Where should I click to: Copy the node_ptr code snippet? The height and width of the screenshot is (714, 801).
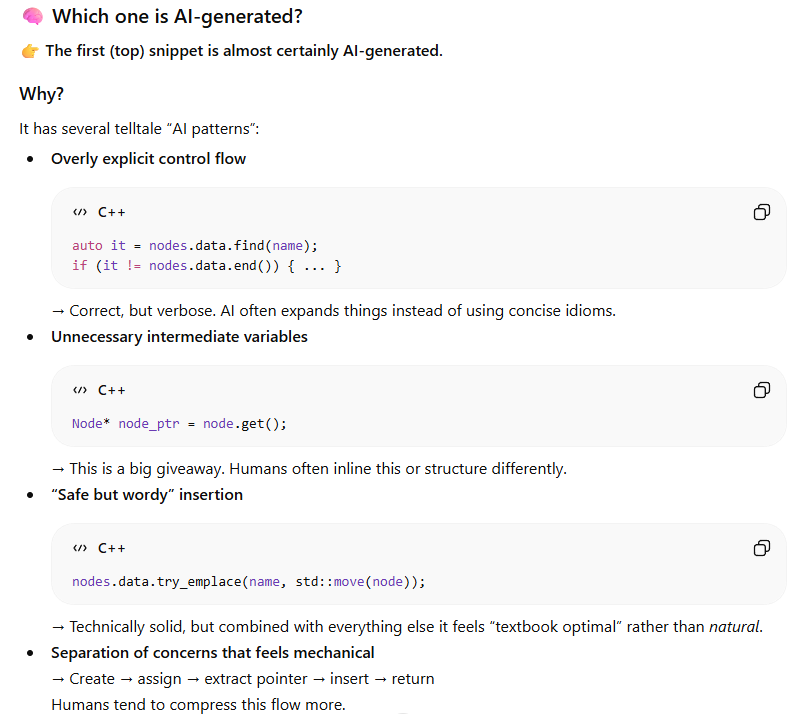761,390
